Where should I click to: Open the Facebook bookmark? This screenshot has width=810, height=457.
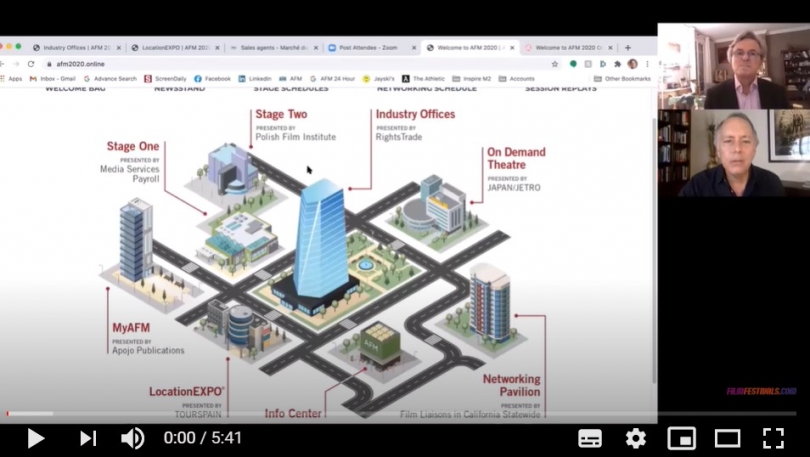point(212,79)
